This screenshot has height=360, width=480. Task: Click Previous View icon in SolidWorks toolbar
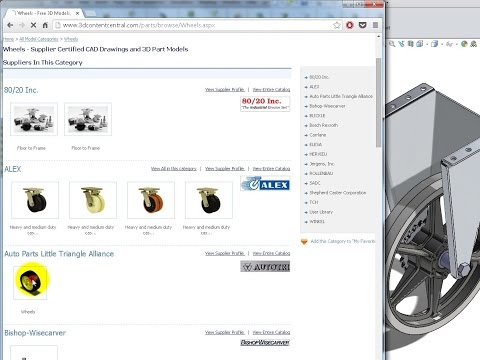pyautogui.click(x=401, y=44)
